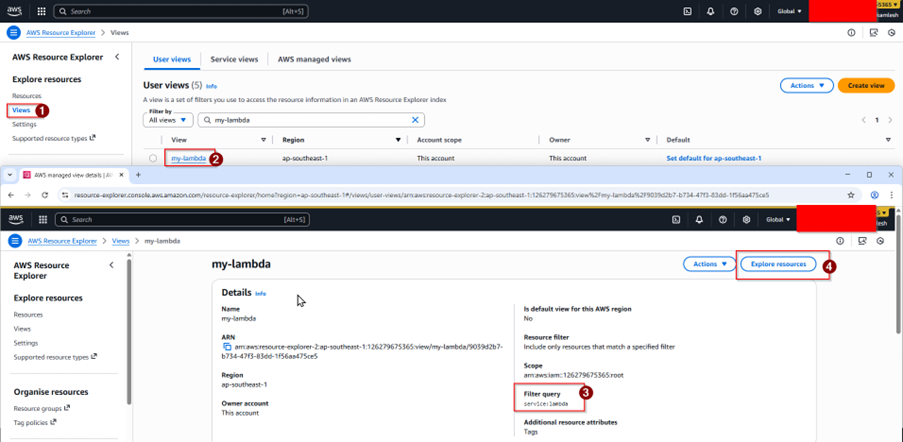This screenshot has width=903, height=442.
Task: Open the browser tab search dropdown arrow
Action: point(10,174)
